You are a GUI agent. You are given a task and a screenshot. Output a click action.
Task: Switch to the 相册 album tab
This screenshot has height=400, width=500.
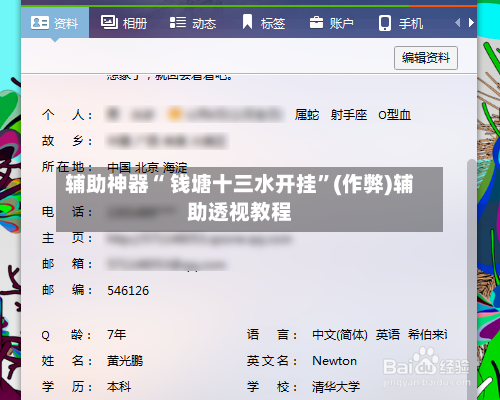coord(124,23)
